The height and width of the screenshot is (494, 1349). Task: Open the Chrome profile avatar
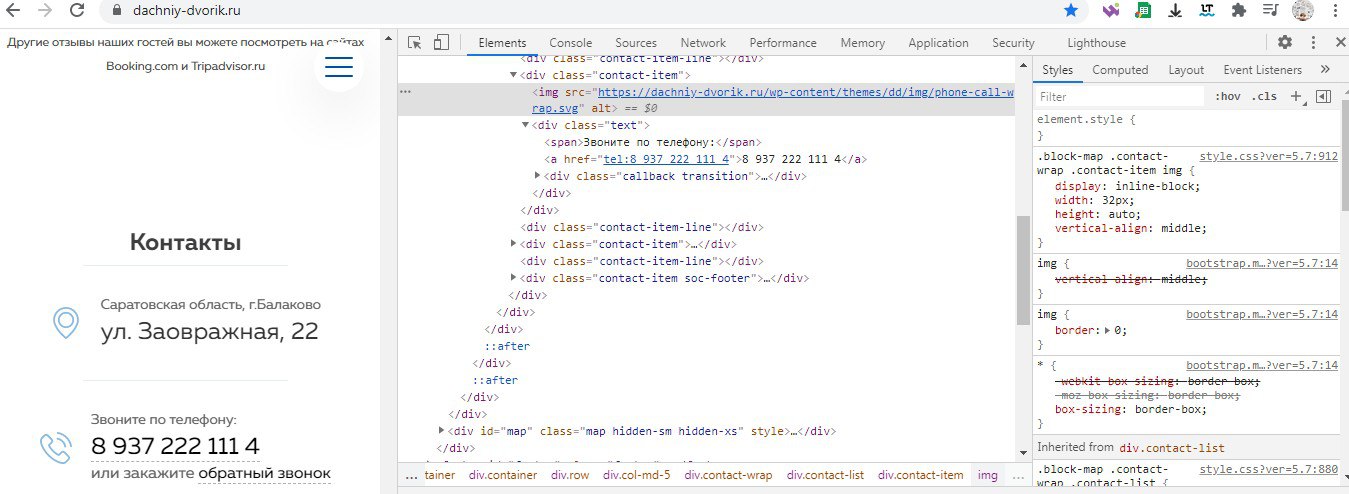1302,11
